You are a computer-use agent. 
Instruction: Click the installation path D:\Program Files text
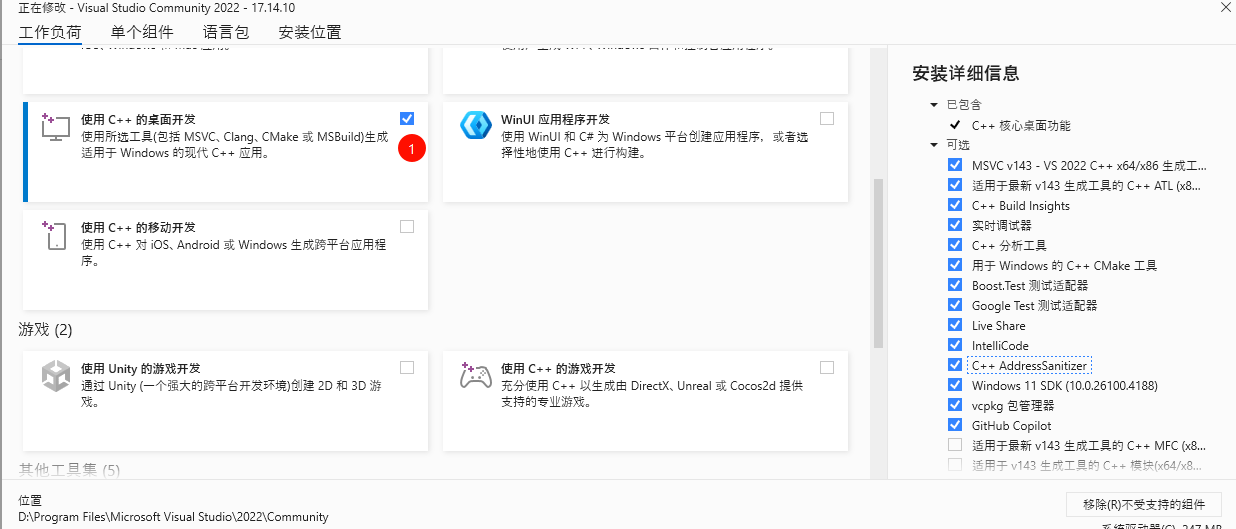[x=173, y=517]
